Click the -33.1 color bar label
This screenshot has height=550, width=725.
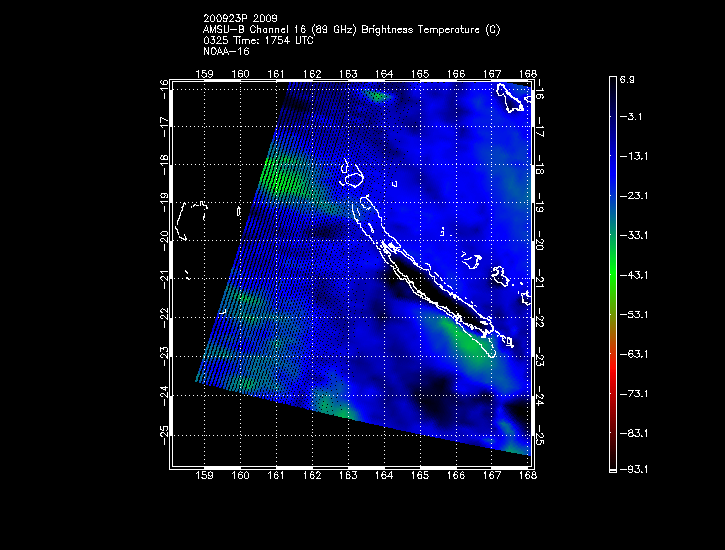pos(633,235)
